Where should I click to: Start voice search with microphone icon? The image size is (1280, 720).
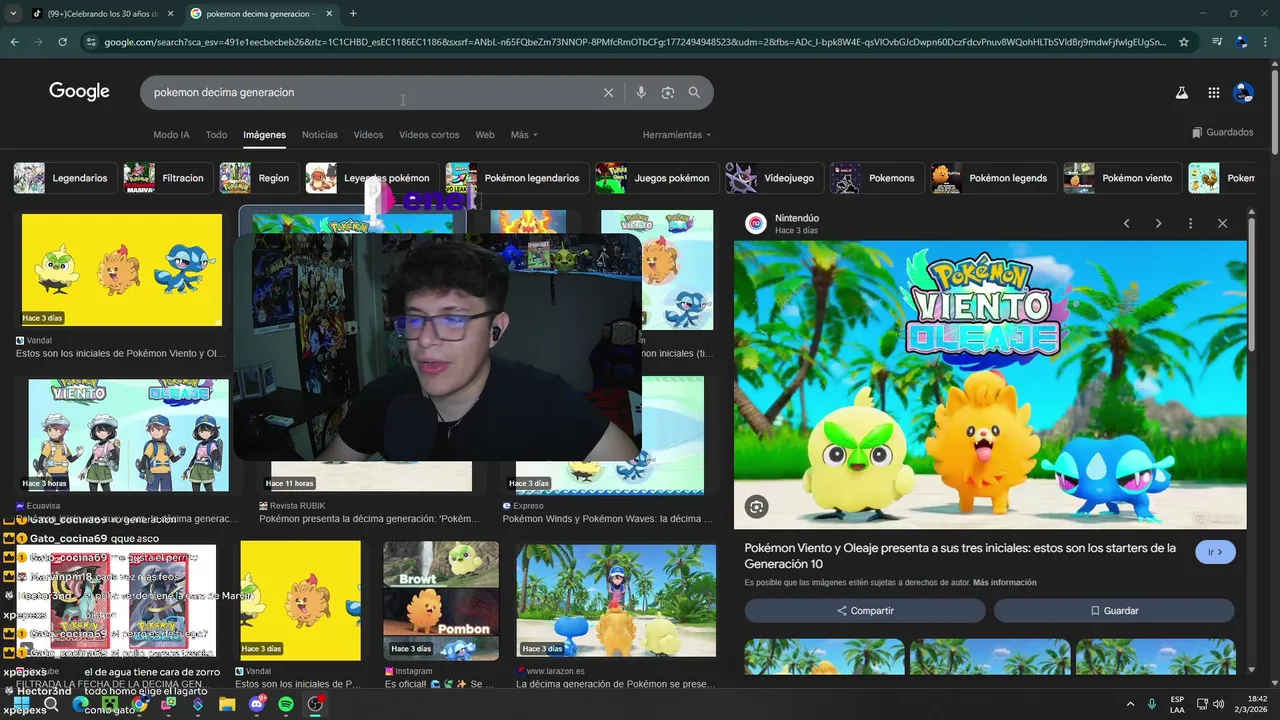(x=641, y=92)
